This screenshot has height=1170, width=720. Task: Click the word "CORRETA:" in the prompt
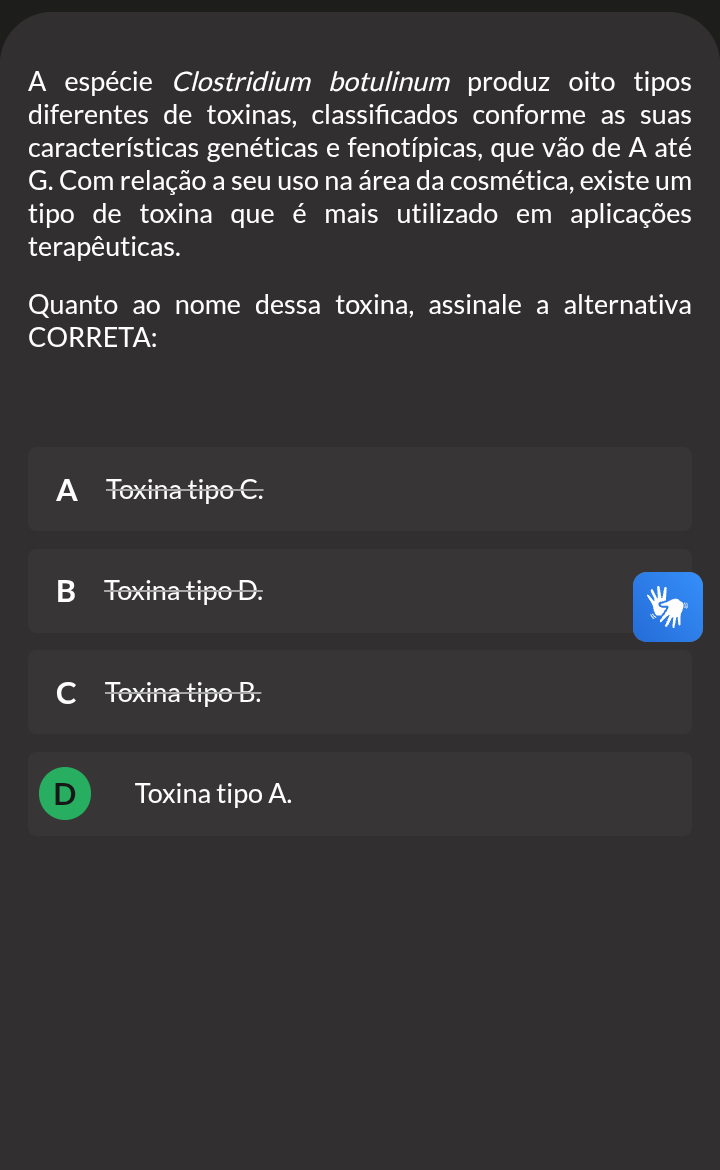tap(93, 338)
